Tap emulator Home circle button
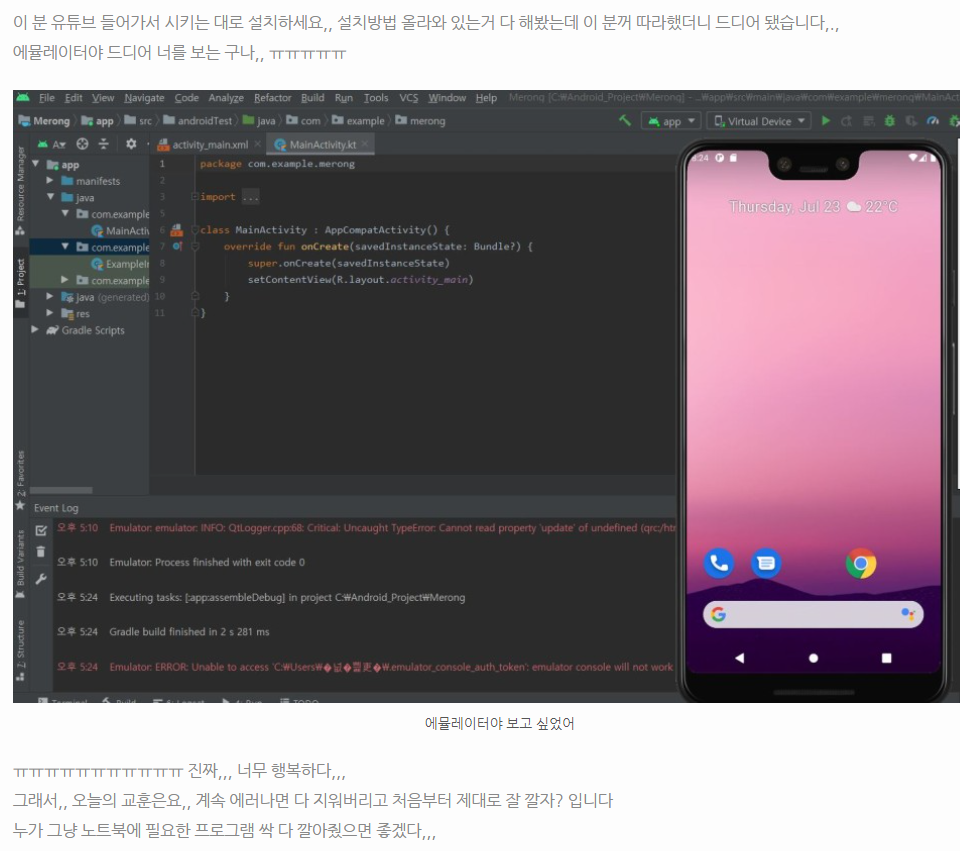 tap(813, 658)
